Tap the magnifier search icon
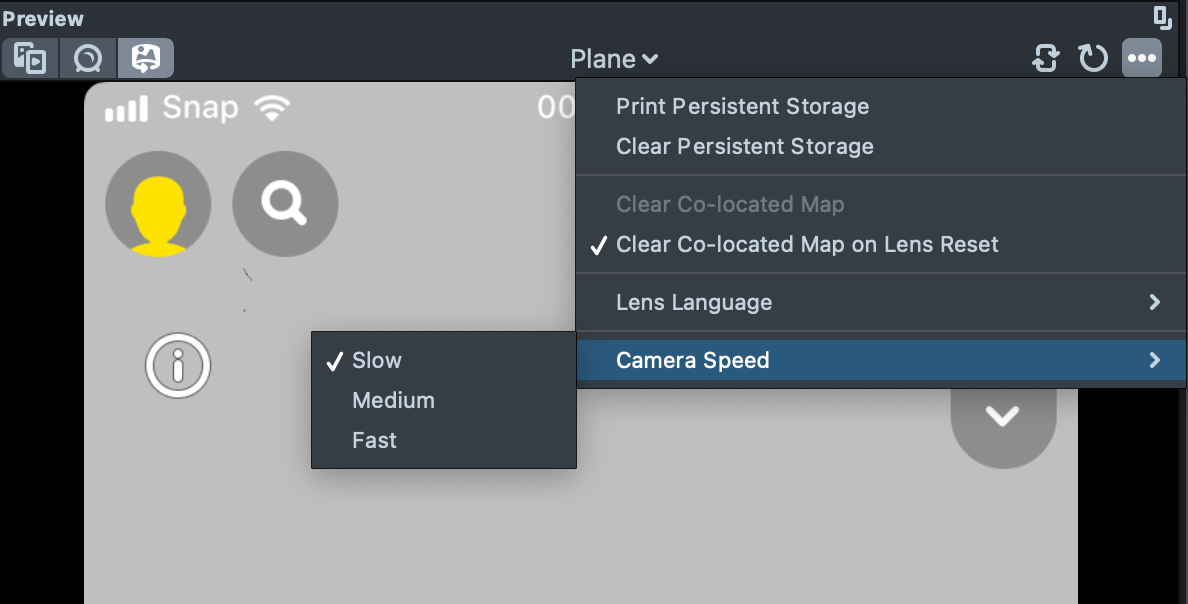Screen dimensions: 1188x604 coord(285,204)
